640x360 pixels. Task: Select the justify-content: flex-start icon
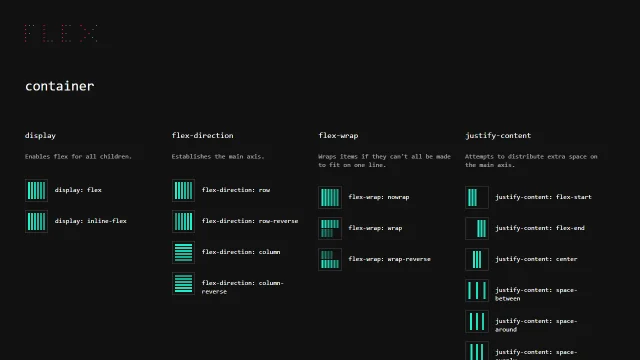(477, 198)
